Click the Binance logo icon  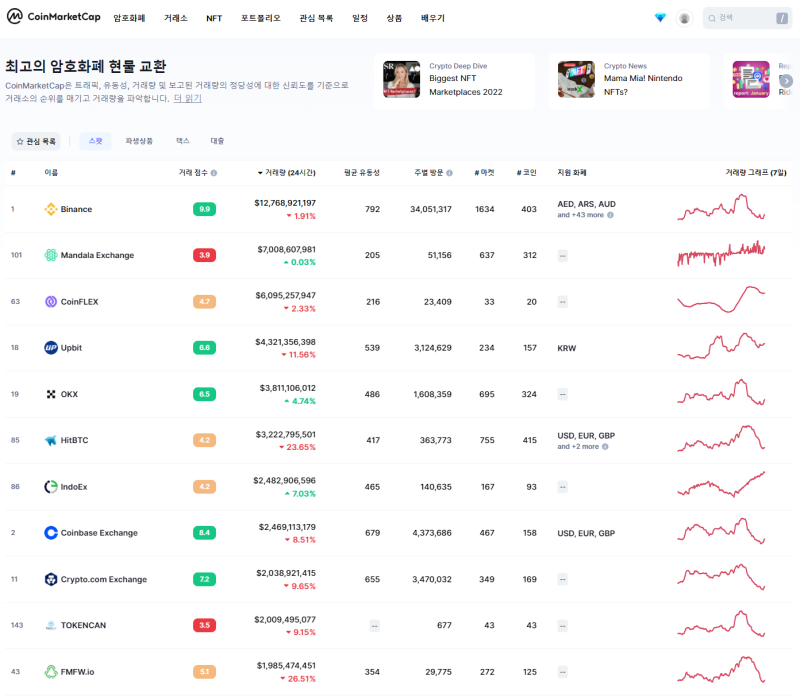coord(51,209)
